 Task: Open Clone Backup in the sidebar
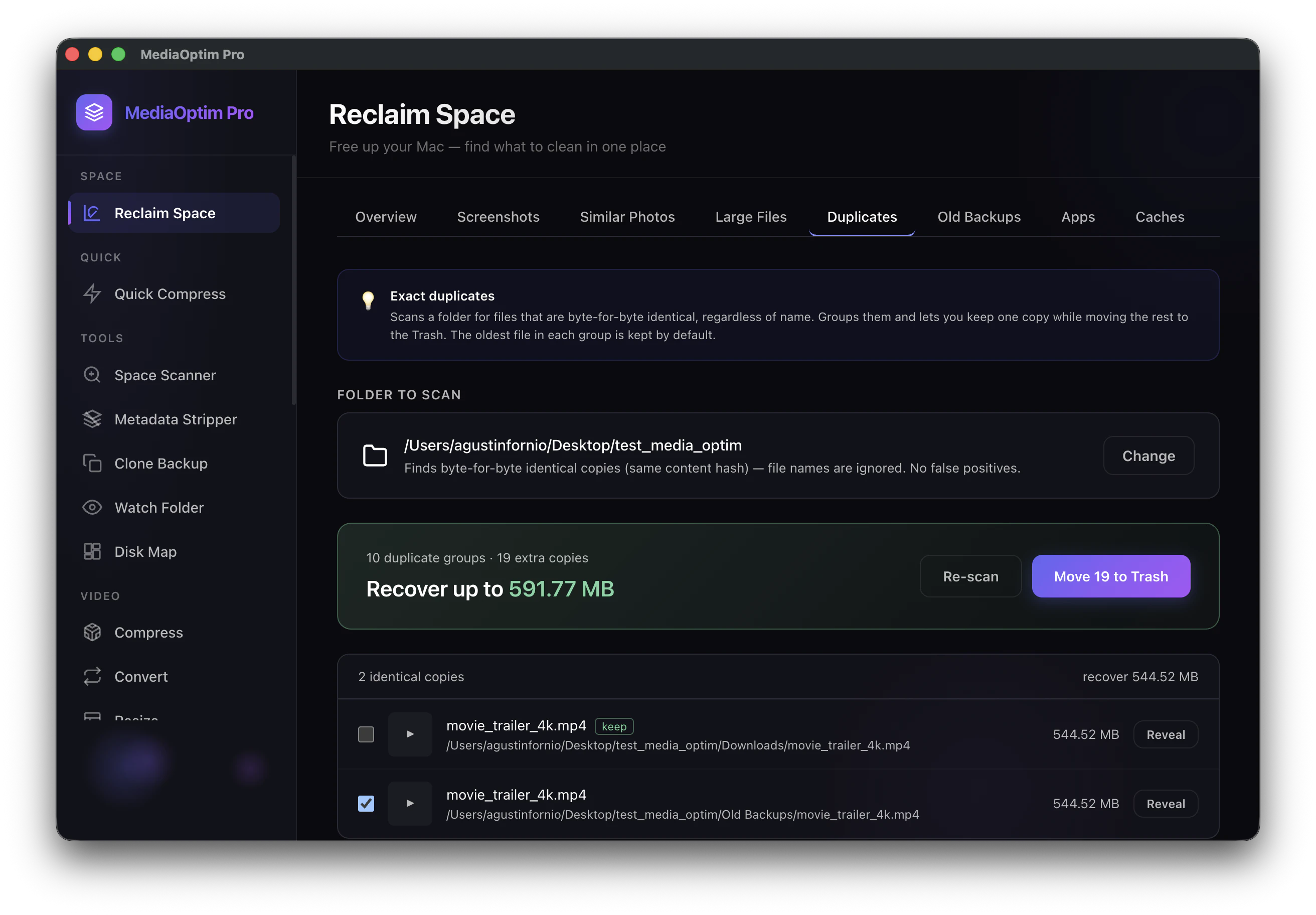click(x=174, y=463)
